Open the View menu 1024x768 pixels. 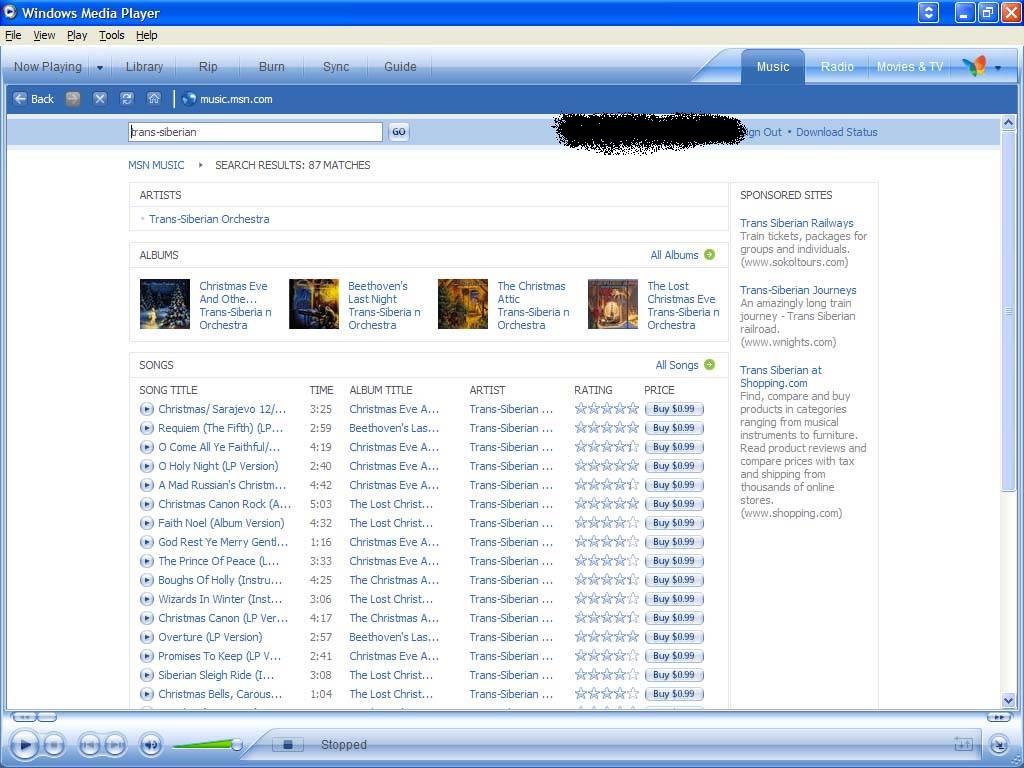pyautogui.click(x=44, y=35)
